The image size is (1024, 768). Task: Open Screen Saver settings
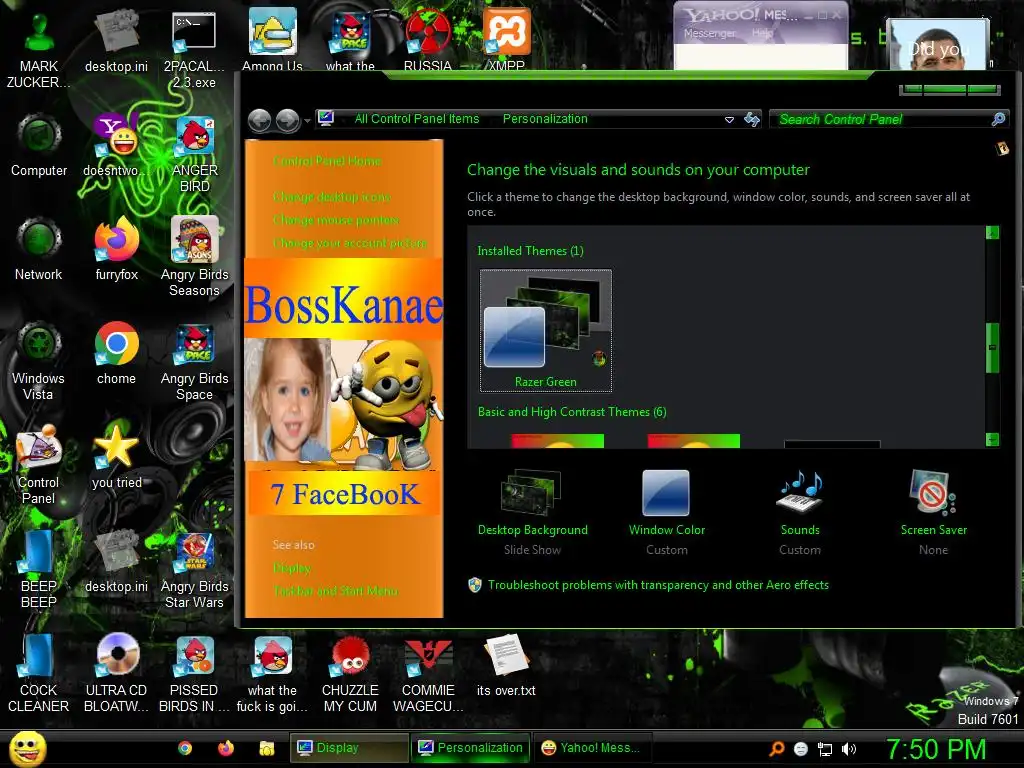pyautogui.click(x=934, y=512)
